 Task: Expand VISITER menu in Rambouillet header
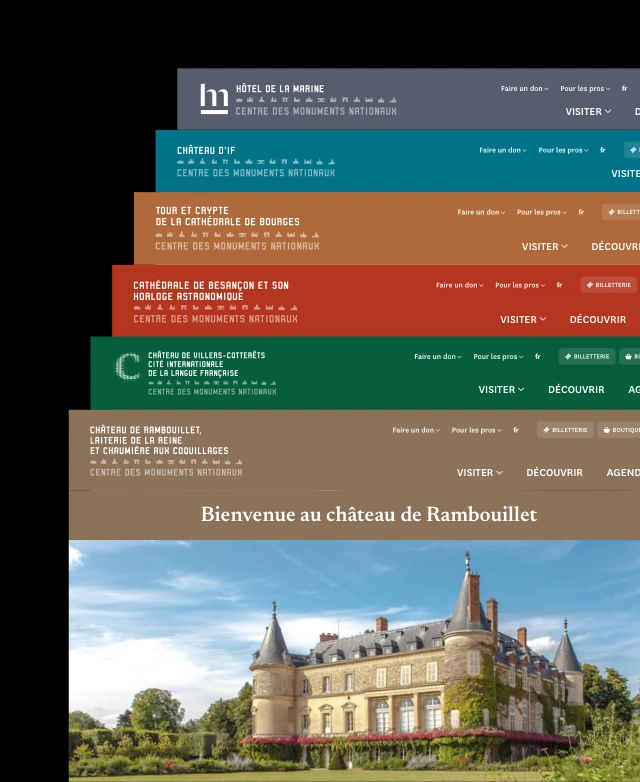tap(480, 473)
